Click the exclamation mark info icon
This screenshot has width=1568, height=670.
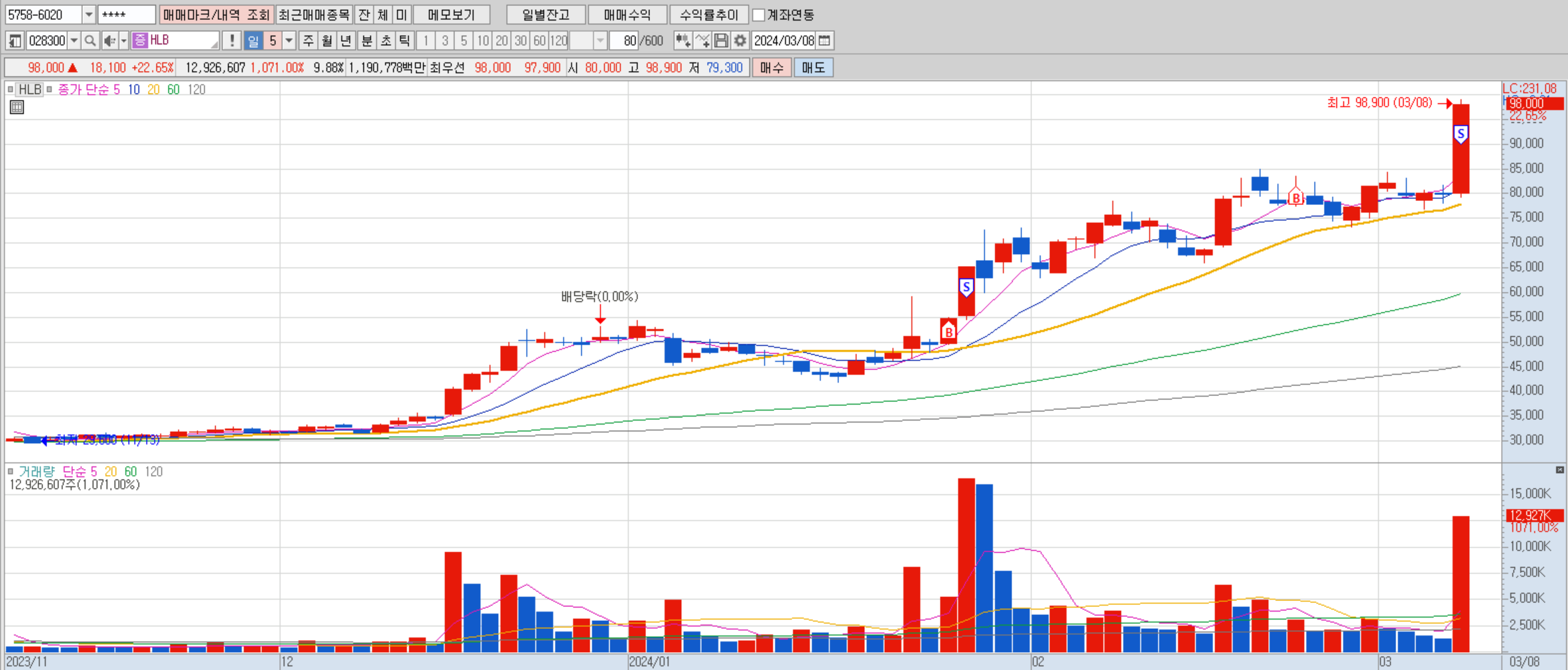pos(231,41)
